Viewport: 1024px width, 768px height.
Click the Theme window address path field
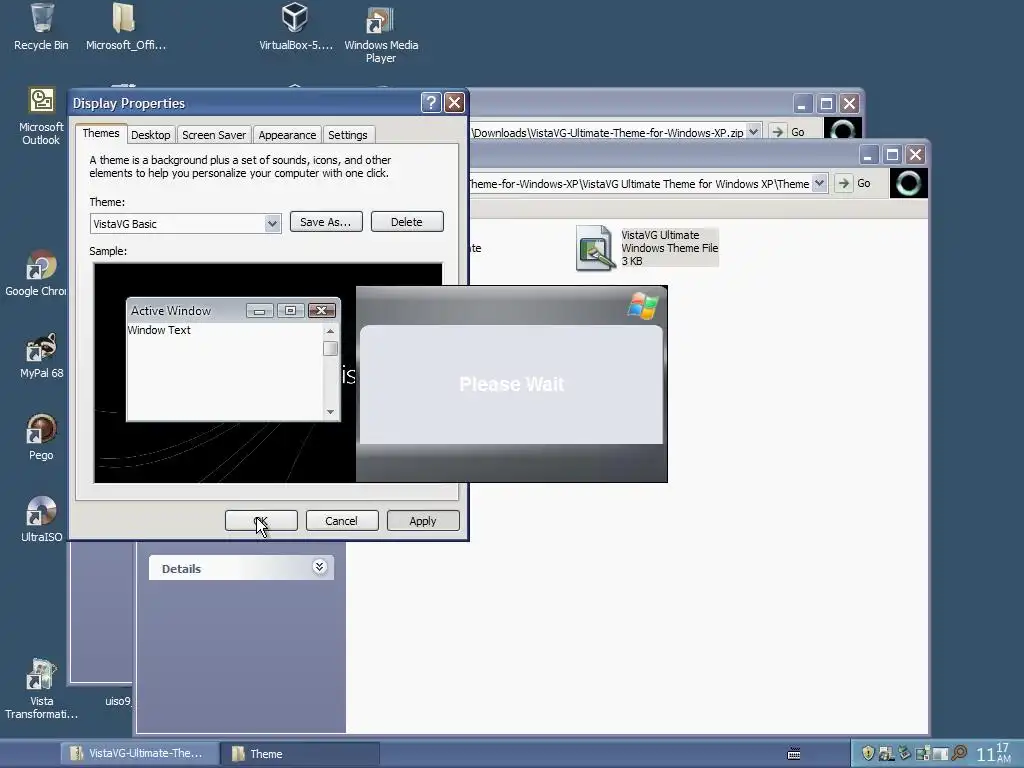[x=639, y=184]
